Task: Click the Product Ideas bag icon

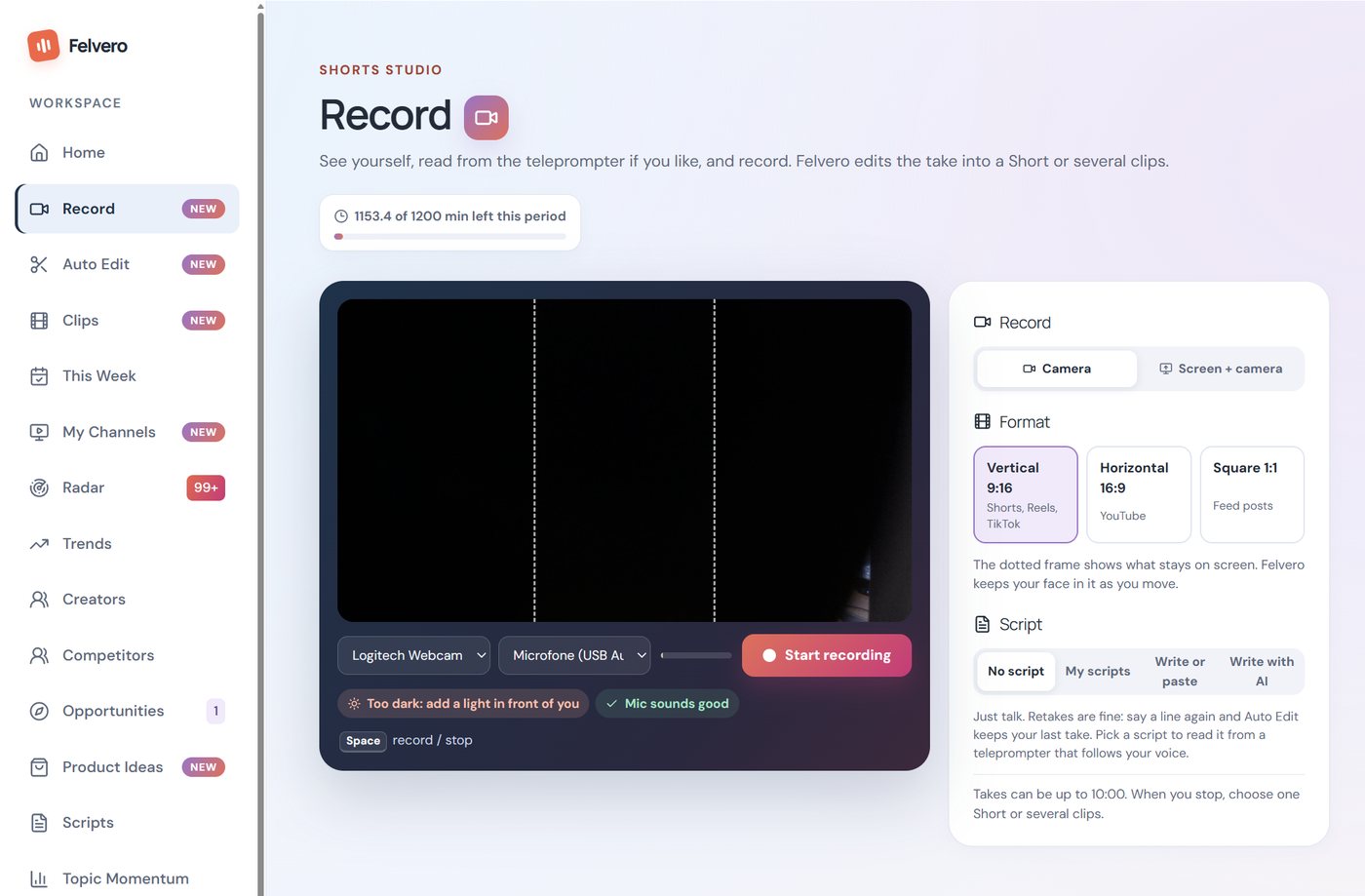Action: click(x=39, y=767)
